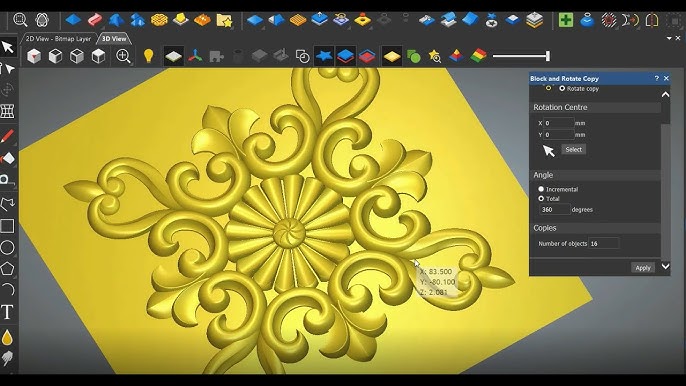
Task: Choose the Create Polyline tool
Action: pos(7,204)
